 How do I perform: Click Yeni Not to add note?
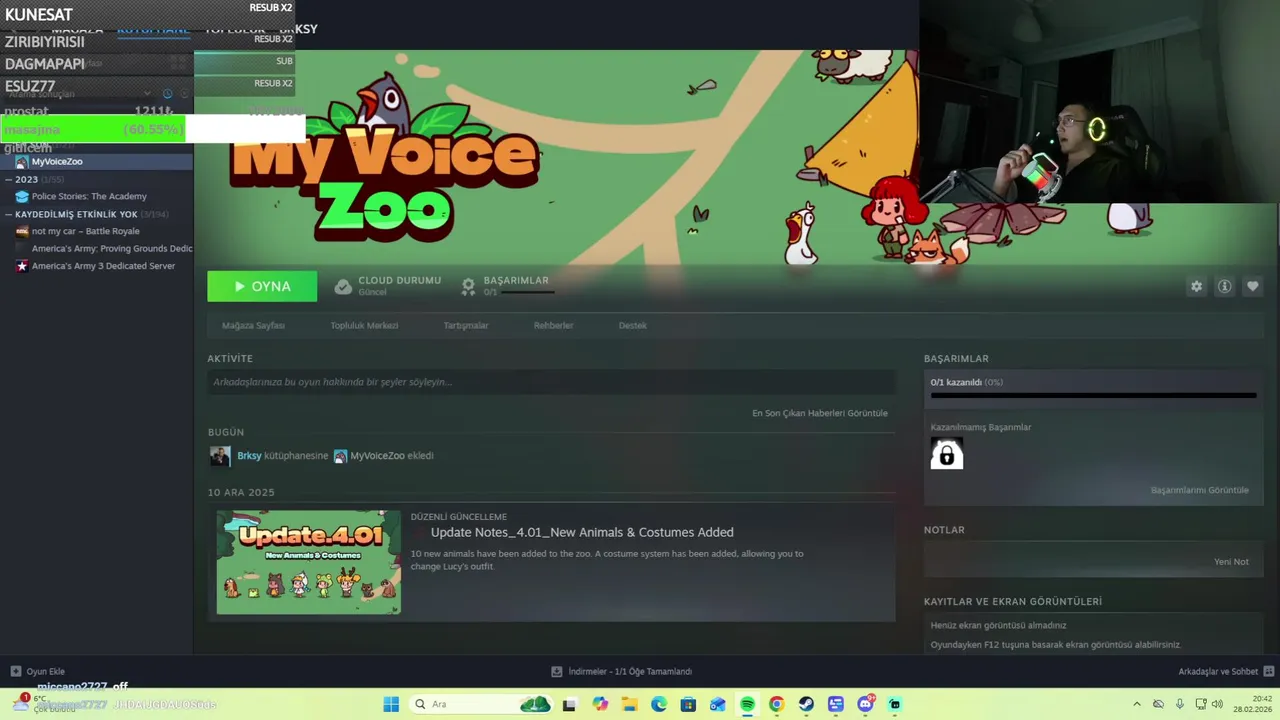1231,562
